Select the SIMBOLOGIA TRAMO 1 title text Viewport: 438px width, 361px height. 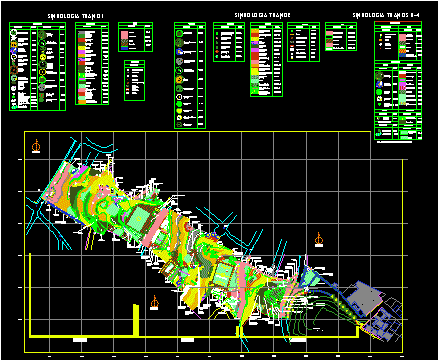76,16
